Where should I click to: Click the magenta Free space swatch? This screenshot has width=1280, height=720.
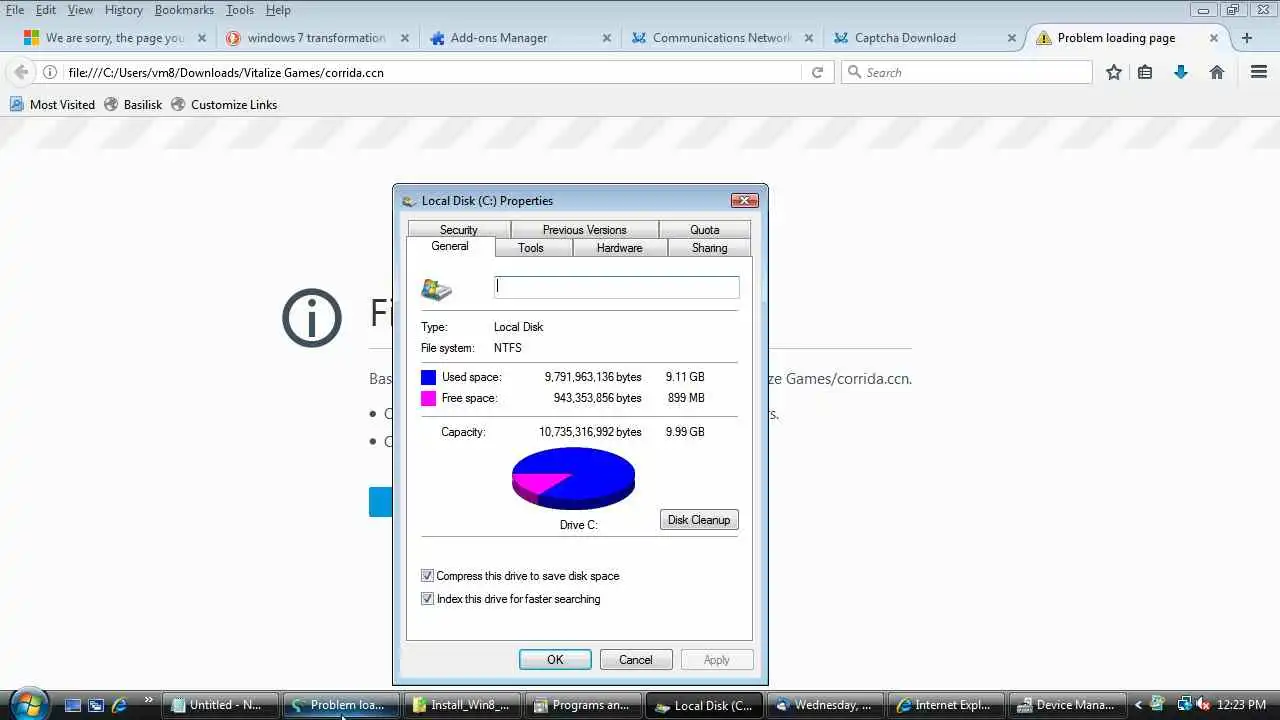point(428,398)
